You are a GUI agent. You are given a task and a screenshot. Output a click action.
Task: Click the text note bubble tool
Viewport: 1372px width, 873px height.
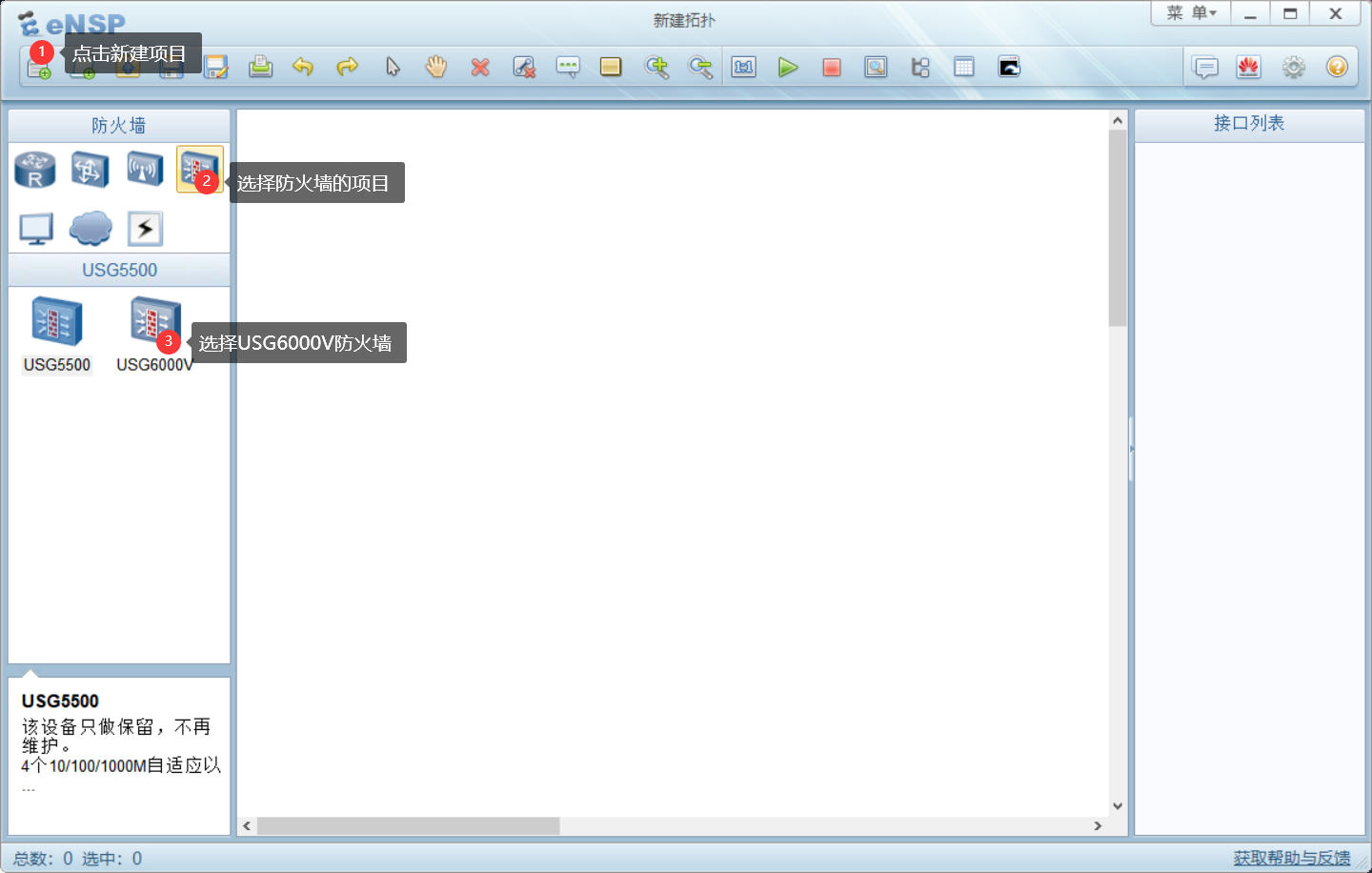click(568, 67)
